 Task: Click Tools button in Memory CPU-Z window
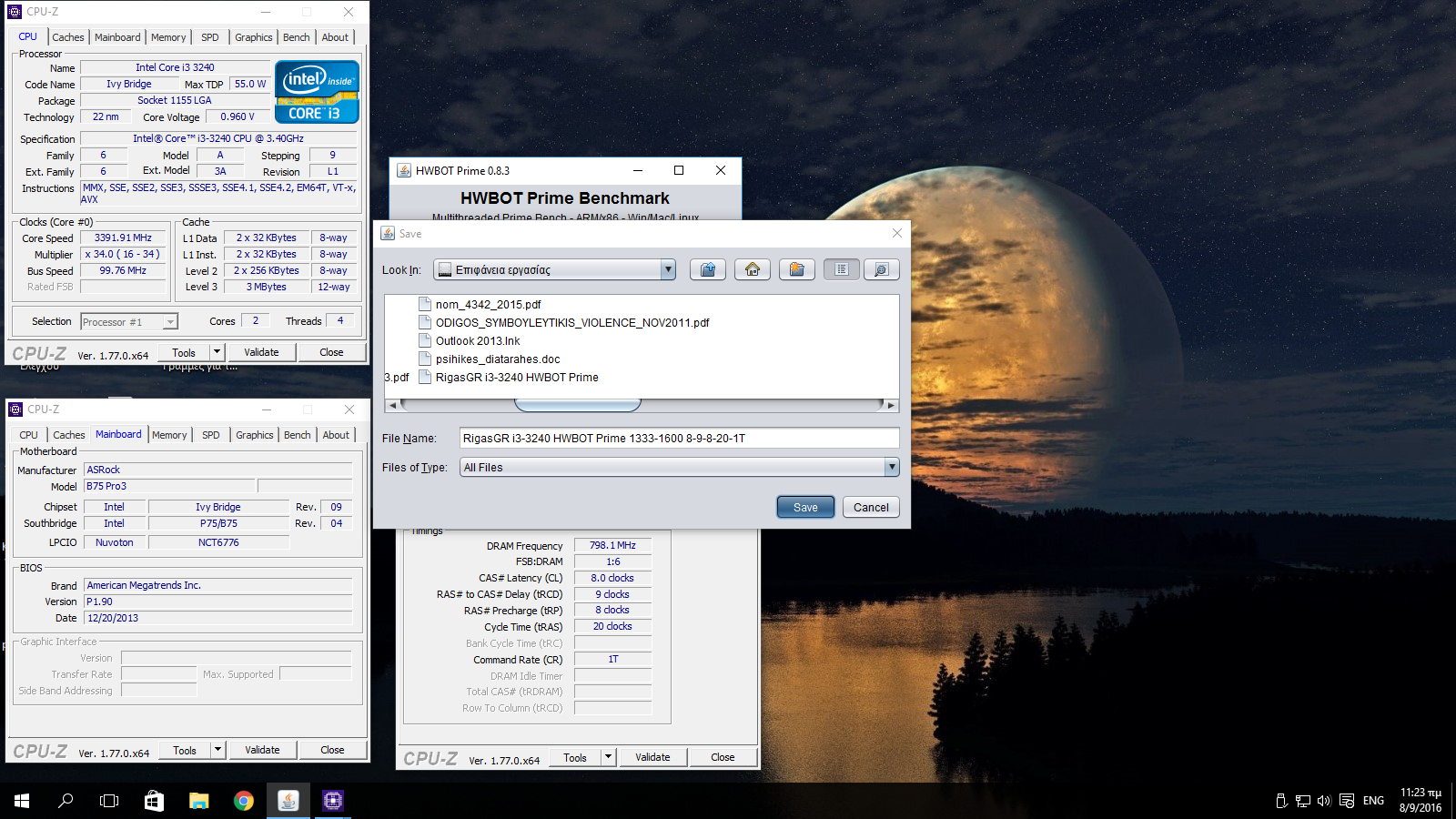coord(575,757)
